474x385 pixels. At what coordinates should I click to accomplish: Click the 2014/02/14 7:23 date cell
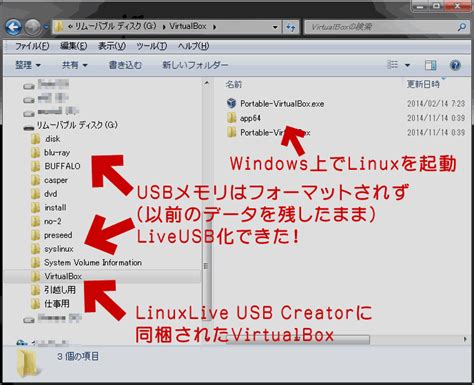pos(436,104)
